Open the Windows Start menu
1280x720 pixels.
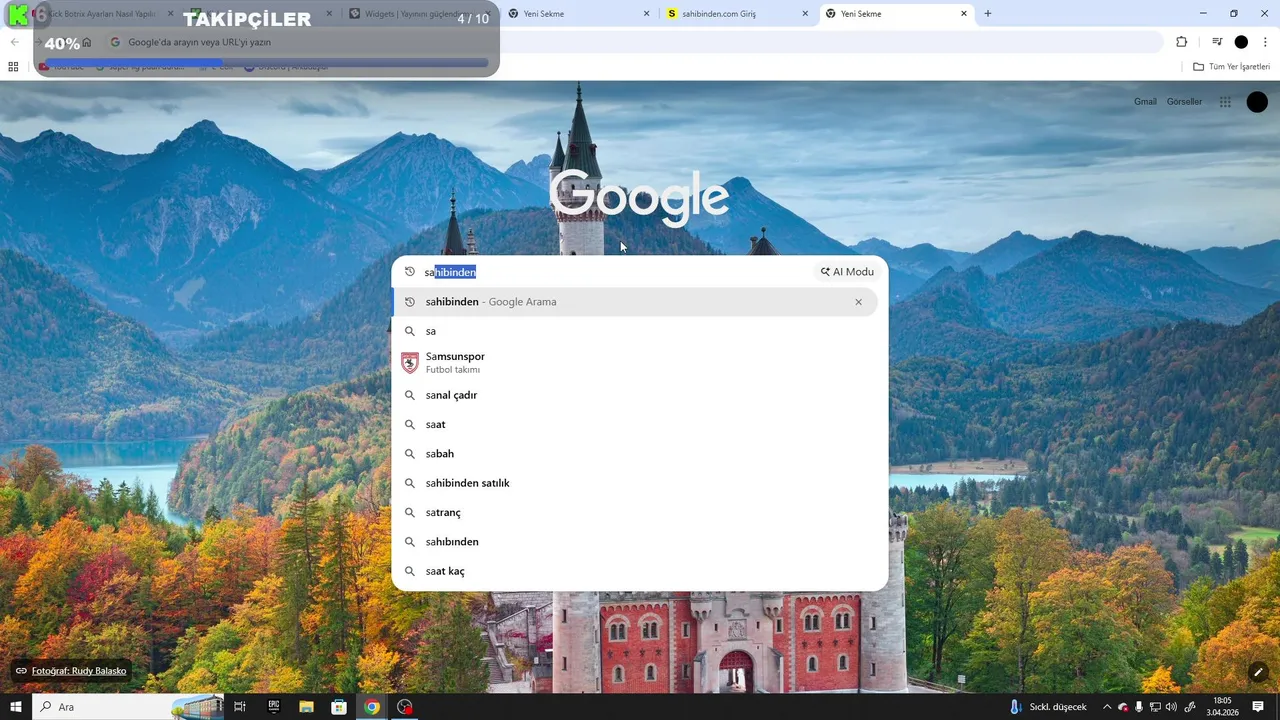click(15, 707)
